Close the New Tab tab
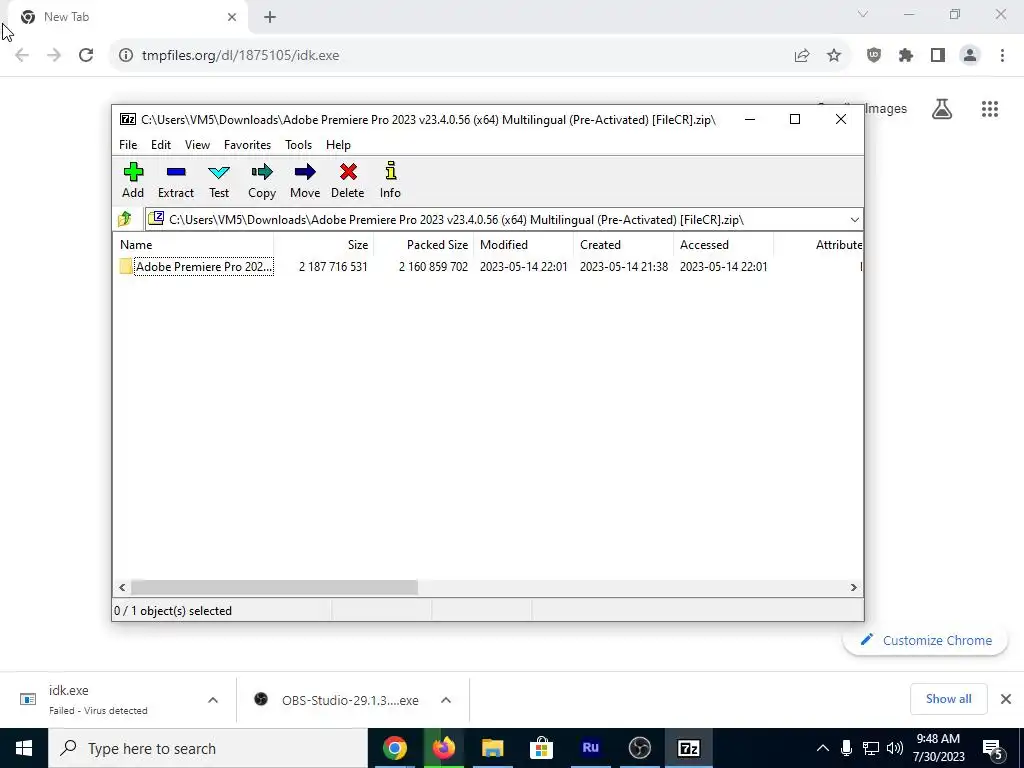The height and width of the screenshot is (768, 1024). click(x=232, y=17)
